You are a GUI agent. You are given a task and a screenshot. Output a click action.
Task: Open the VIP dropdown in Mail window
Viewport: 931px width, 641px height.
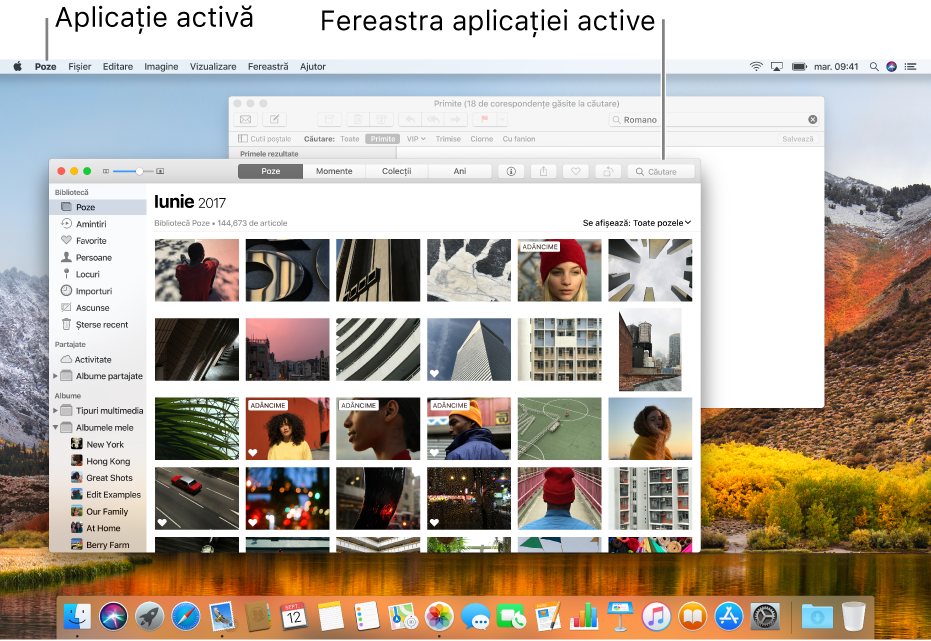point(416,139)
